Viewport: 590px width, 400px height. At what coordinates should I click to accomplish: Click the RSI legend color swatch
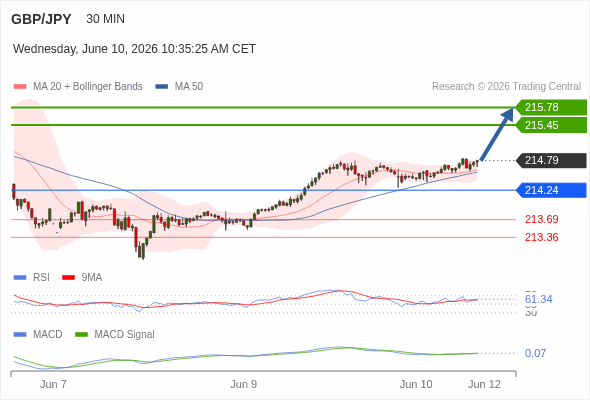20,278
